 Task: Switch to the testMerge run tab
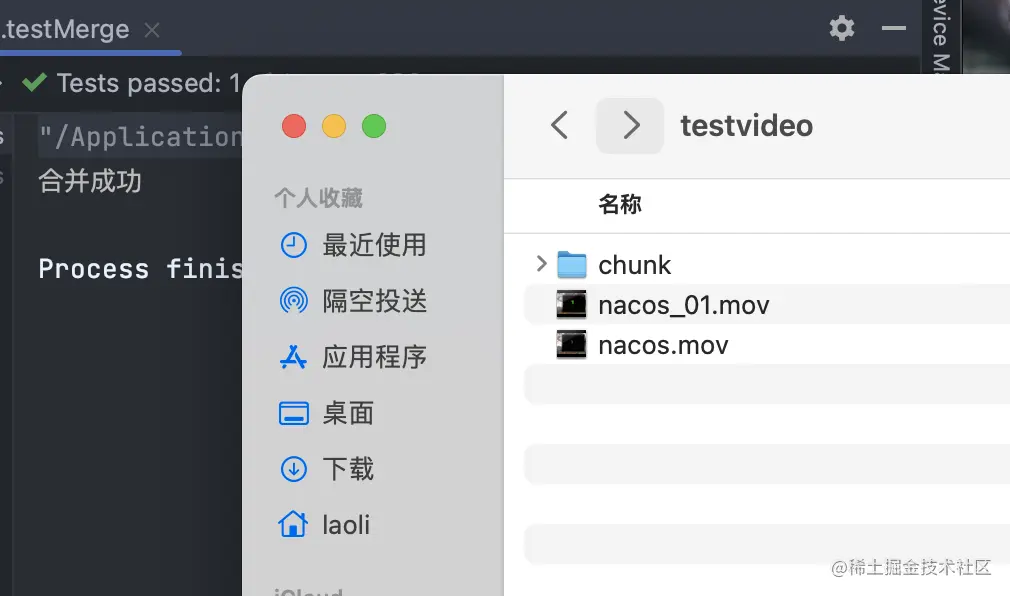tap(68, 30)
